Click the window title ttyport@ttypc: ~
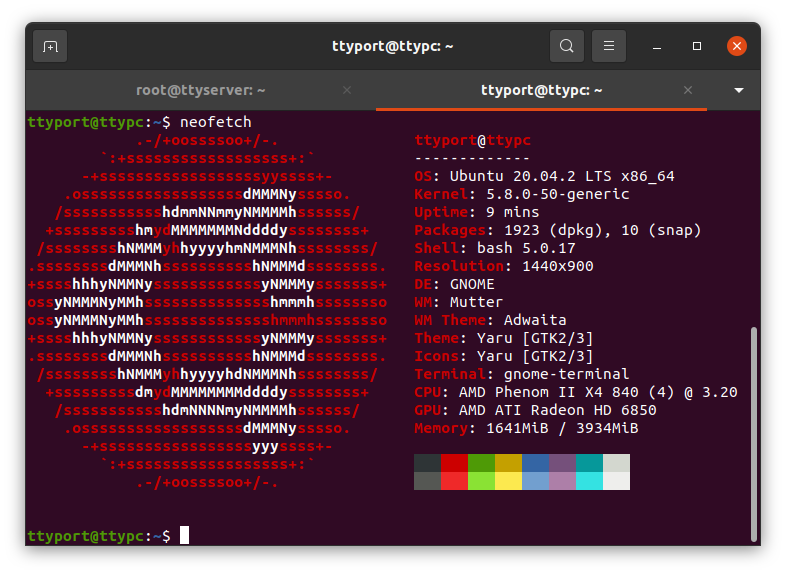Viewport: 786px width, 574px height. (x=392, y=46)
